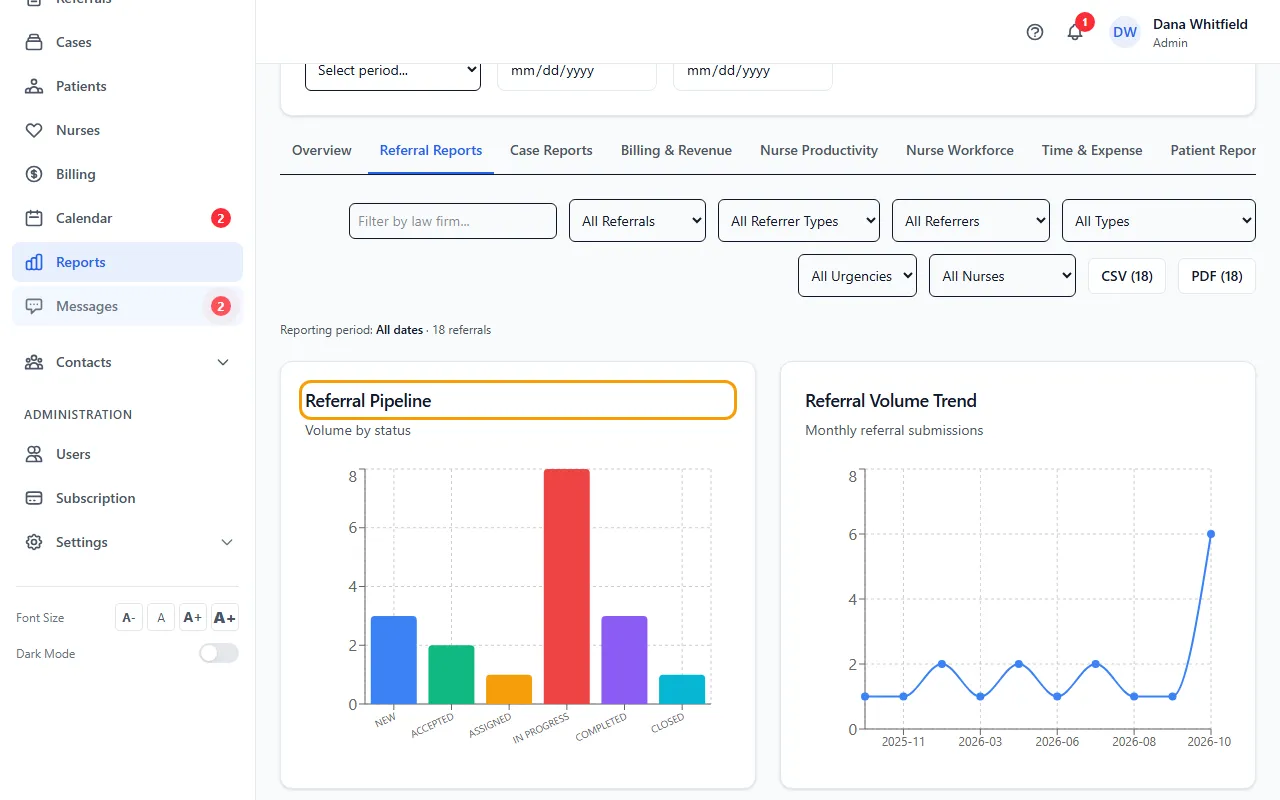The width and height of the screenshot is (1280, 800).
Task: Open the All Urgencies dropdown
Action: point(857,276)
